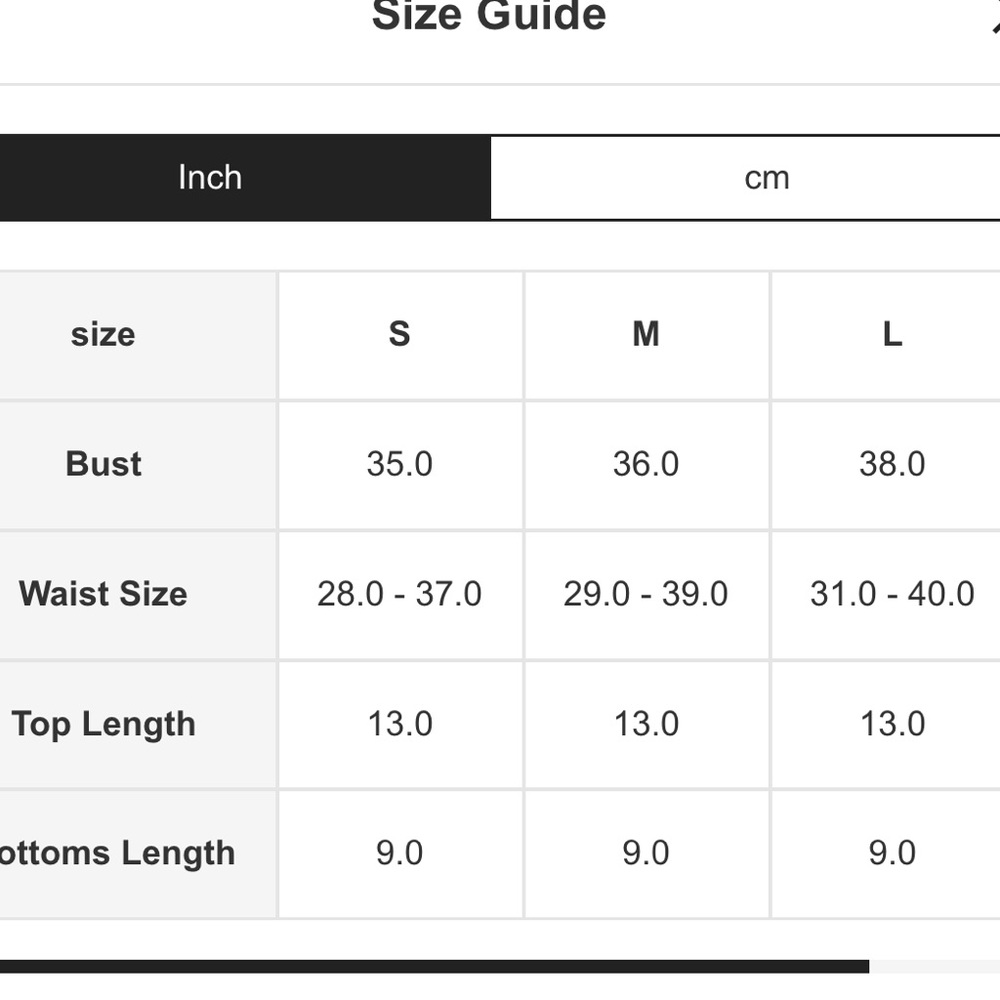Click the Top Length row label
Viewport: 1000px width, 1000px height.
coord(103,724)
